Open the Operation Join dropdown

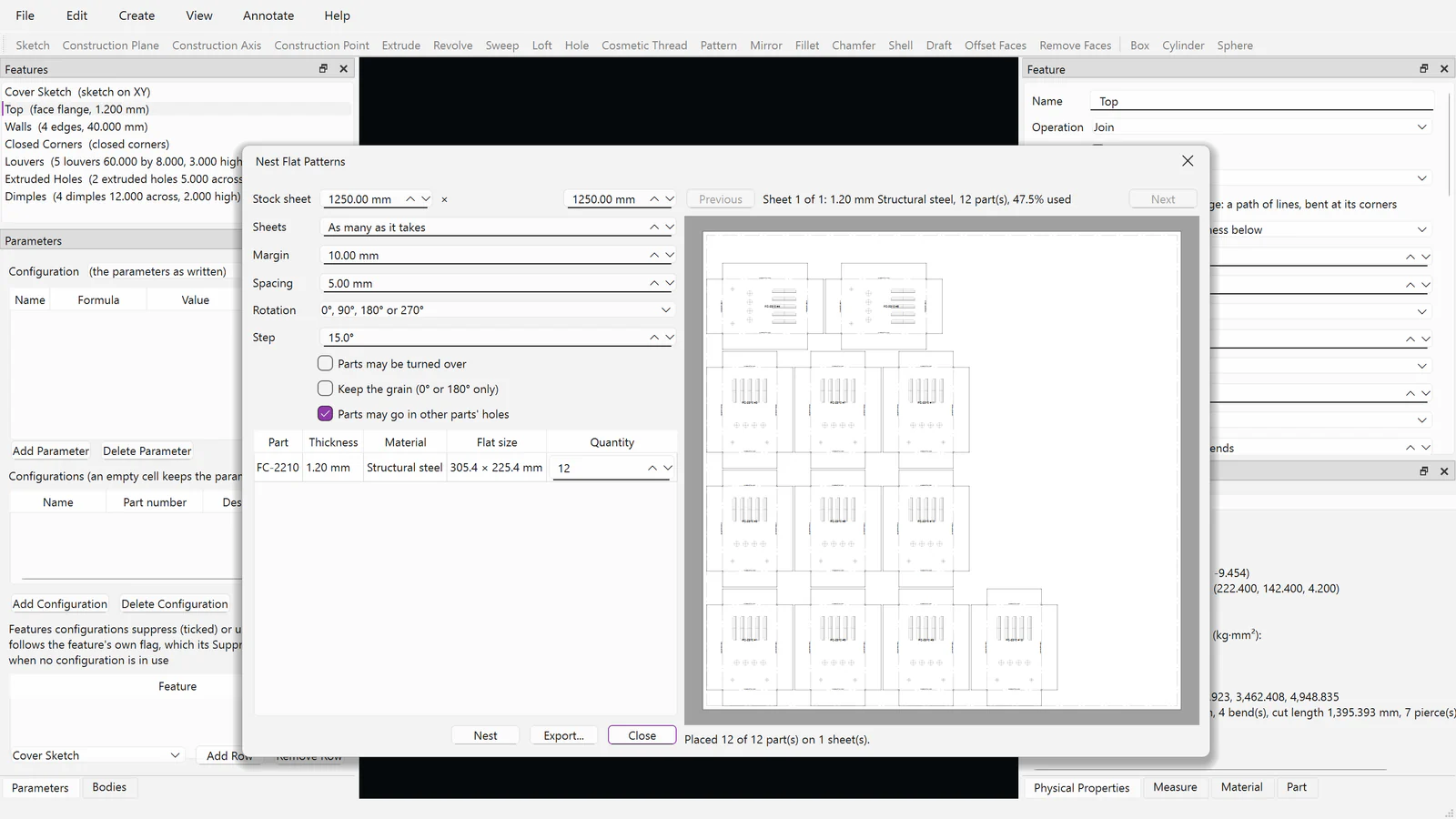click(1422, 127)
